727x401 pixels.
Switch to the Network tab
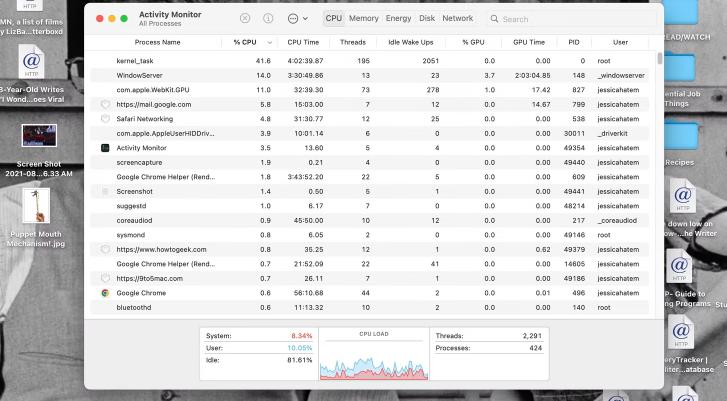458,18
